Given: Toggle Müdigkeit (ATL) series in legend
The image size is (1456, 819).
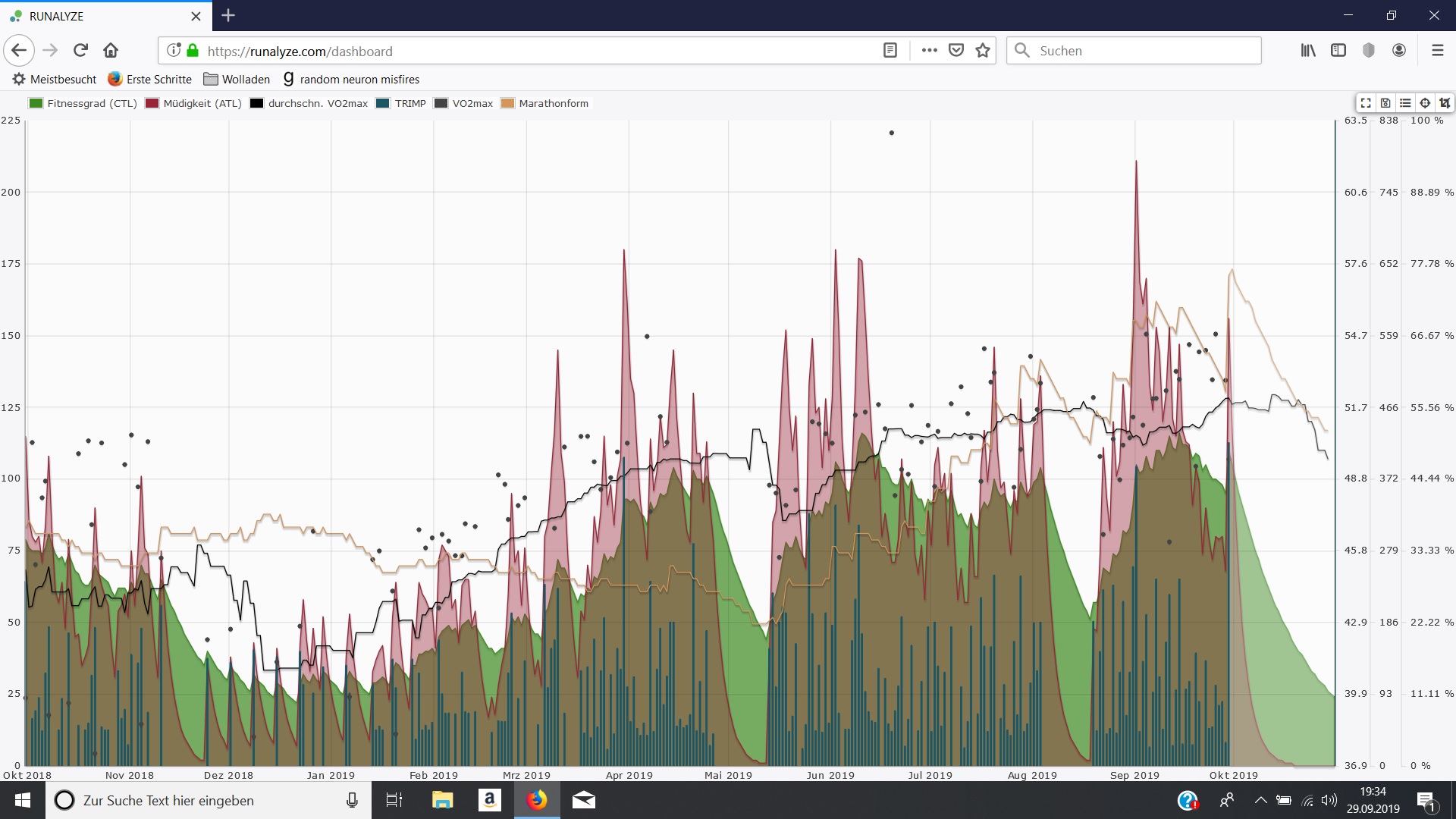Looking at the screenshot, I should 193,104.
